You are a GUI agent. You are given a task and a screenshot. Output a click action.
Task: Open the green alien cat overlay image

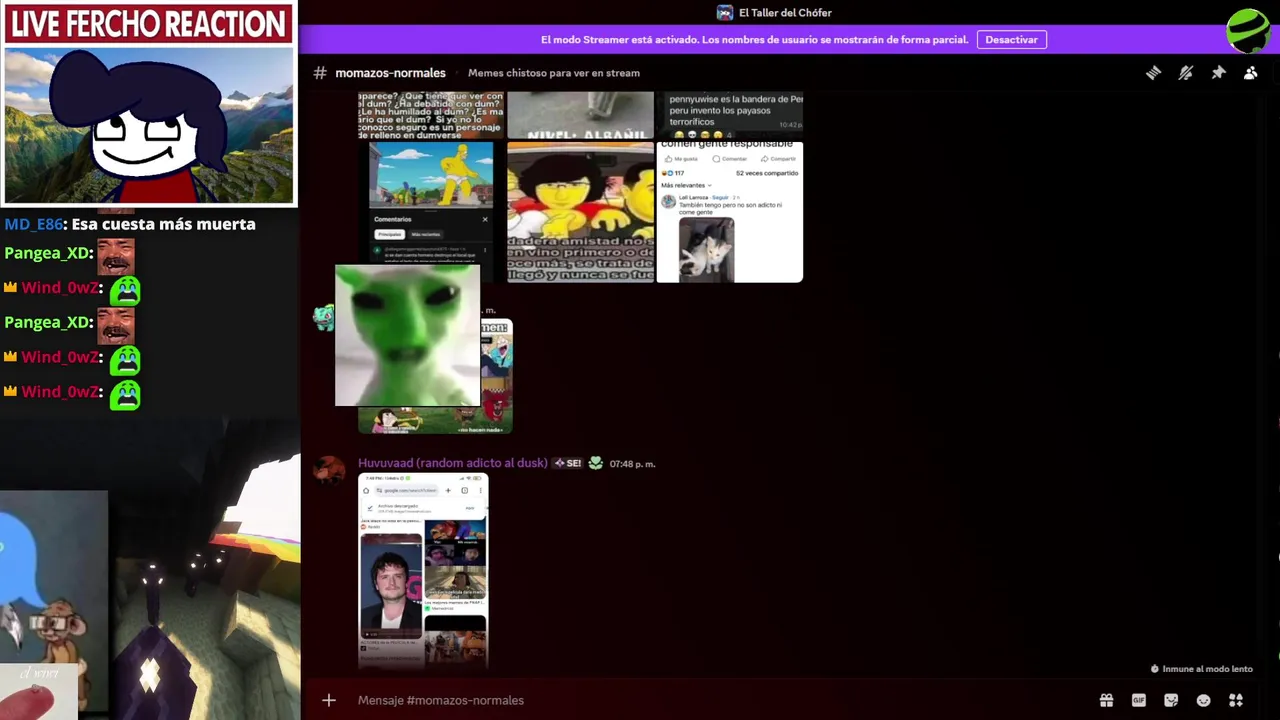(407, 335)
